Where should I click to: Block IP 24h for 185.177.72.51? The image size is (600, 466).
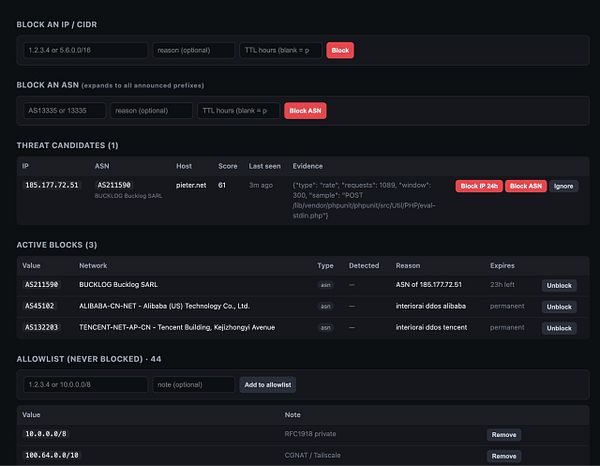click(479, 186)
